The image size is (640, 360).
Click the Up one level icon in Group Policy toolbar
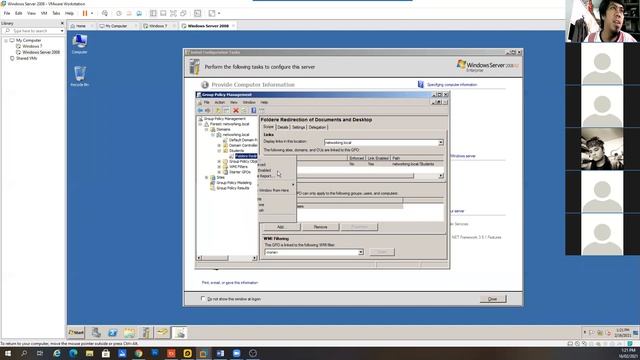click(218, 110)
